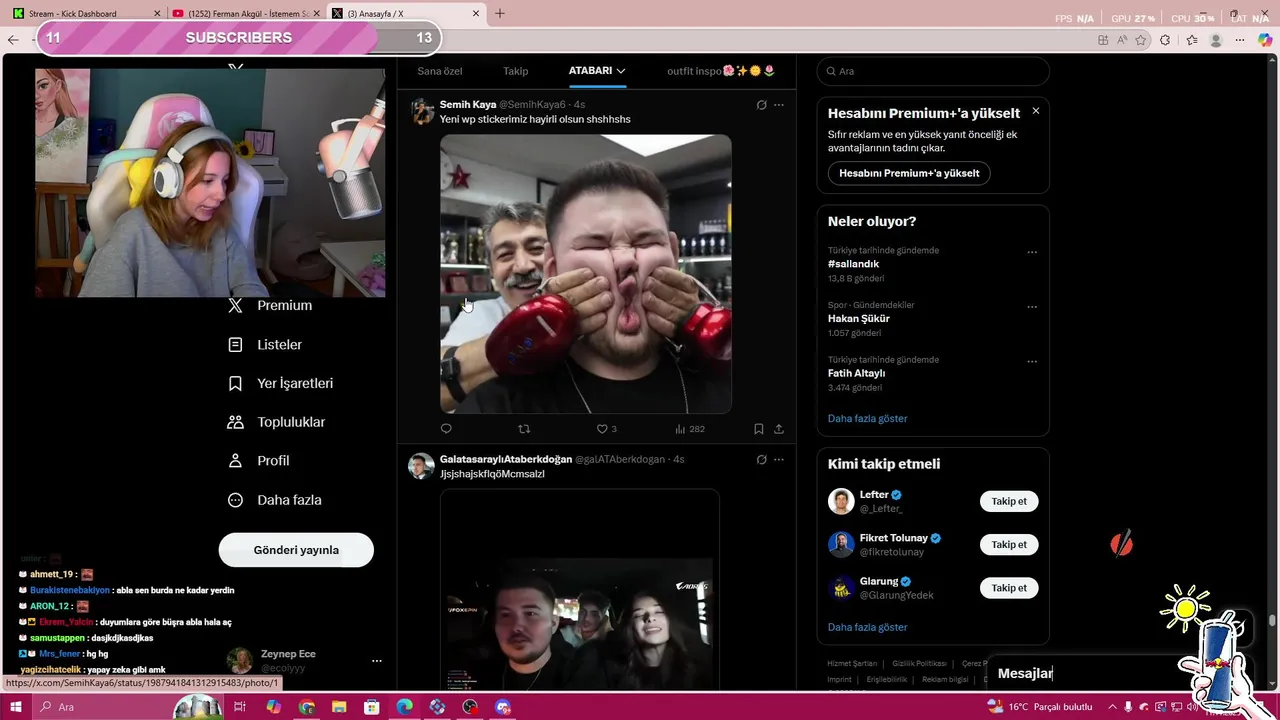
Task: Reply to Semih Kaya's post
Action: tap(446, 429)
